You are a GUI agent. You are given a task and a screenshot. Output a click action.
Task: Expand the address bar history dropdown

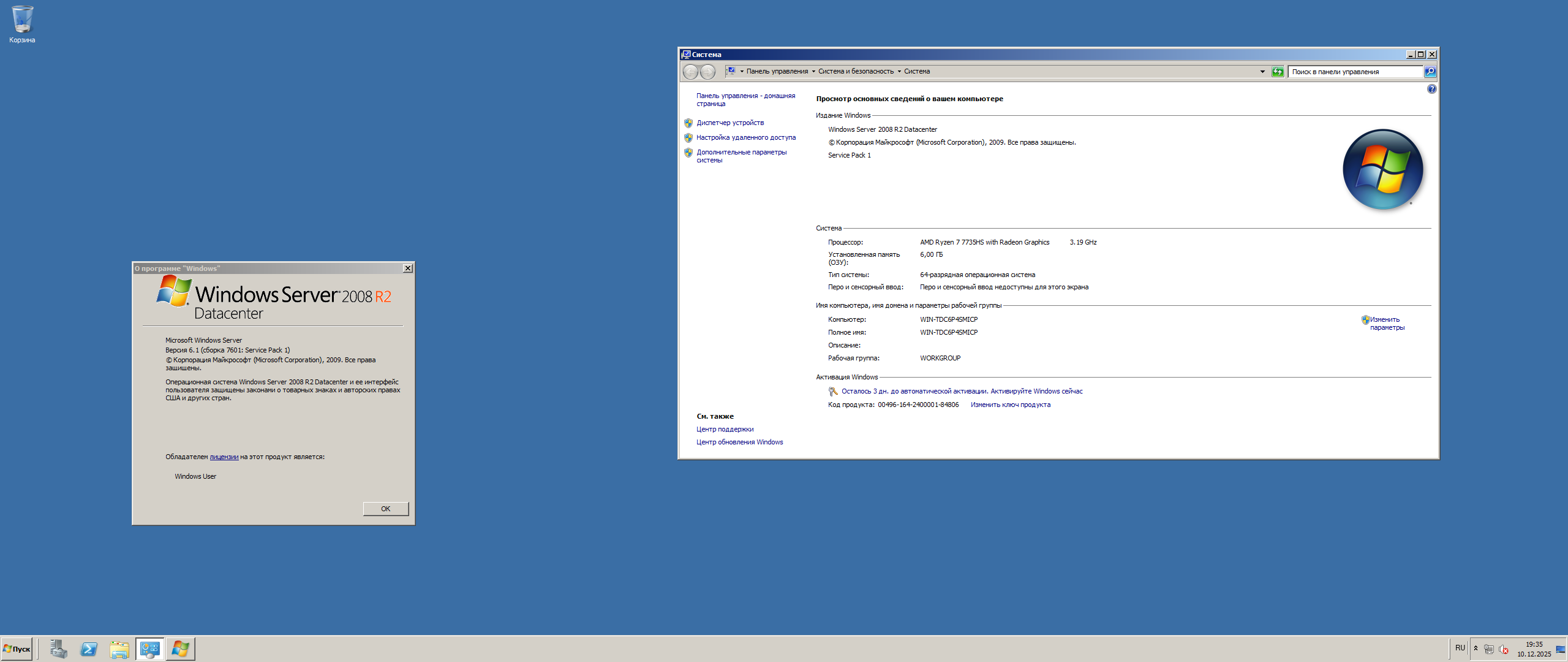click(x=1262, y=72)
